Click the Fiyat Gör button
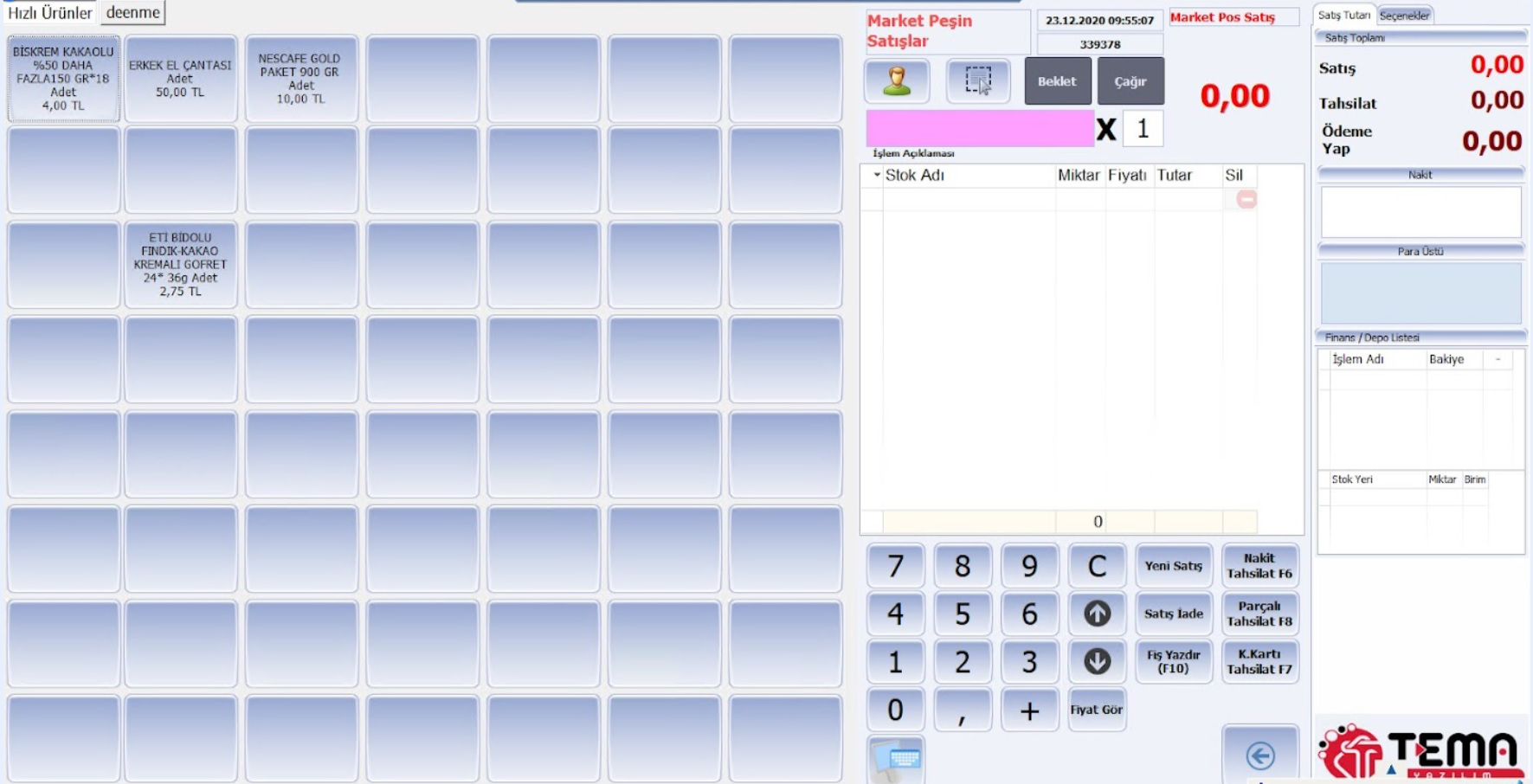The image size is (1533, 784). pos(1096,710)
